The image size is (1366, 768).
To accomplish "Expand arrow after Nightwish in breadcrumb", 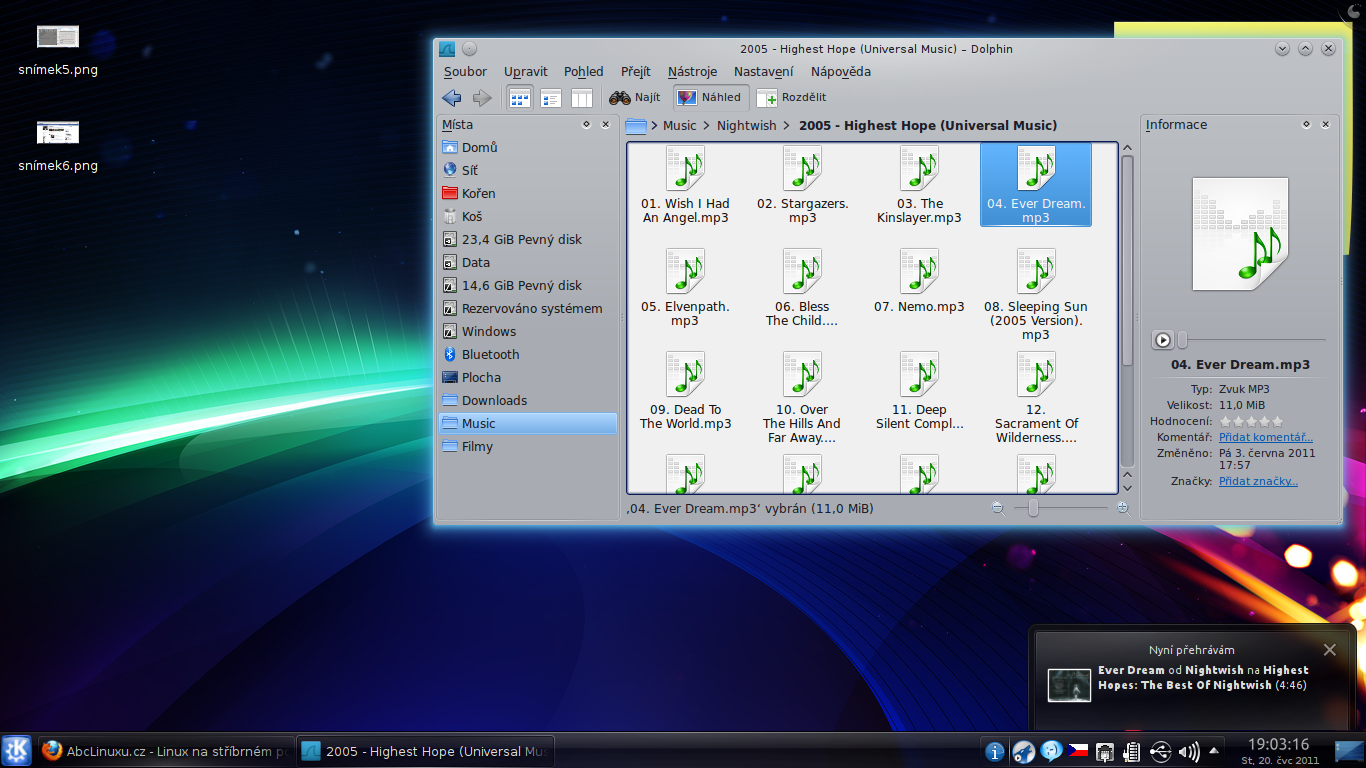I will tap(787, 126).
